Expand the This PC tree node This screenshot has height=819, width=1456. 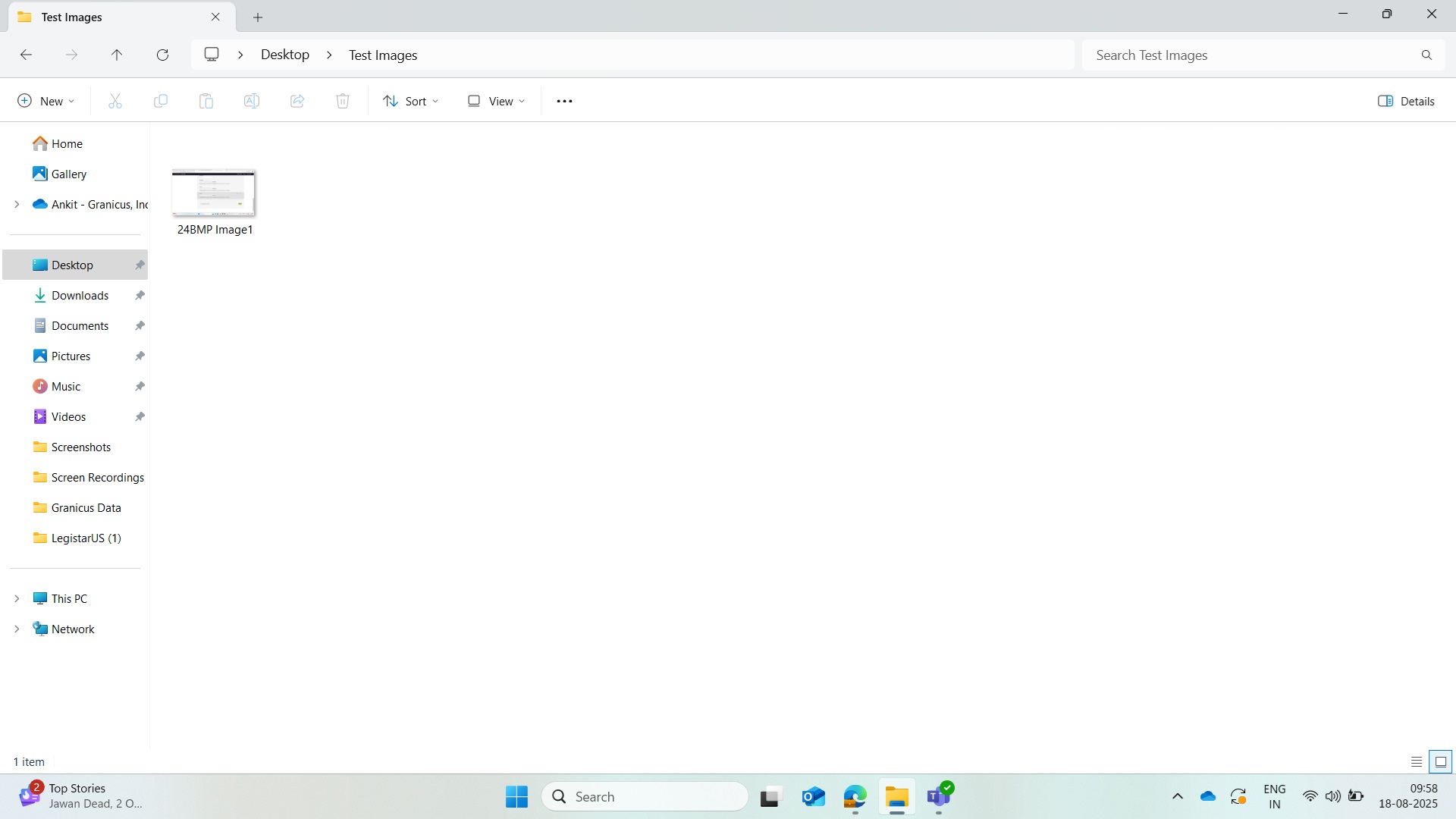click(17, 598)
